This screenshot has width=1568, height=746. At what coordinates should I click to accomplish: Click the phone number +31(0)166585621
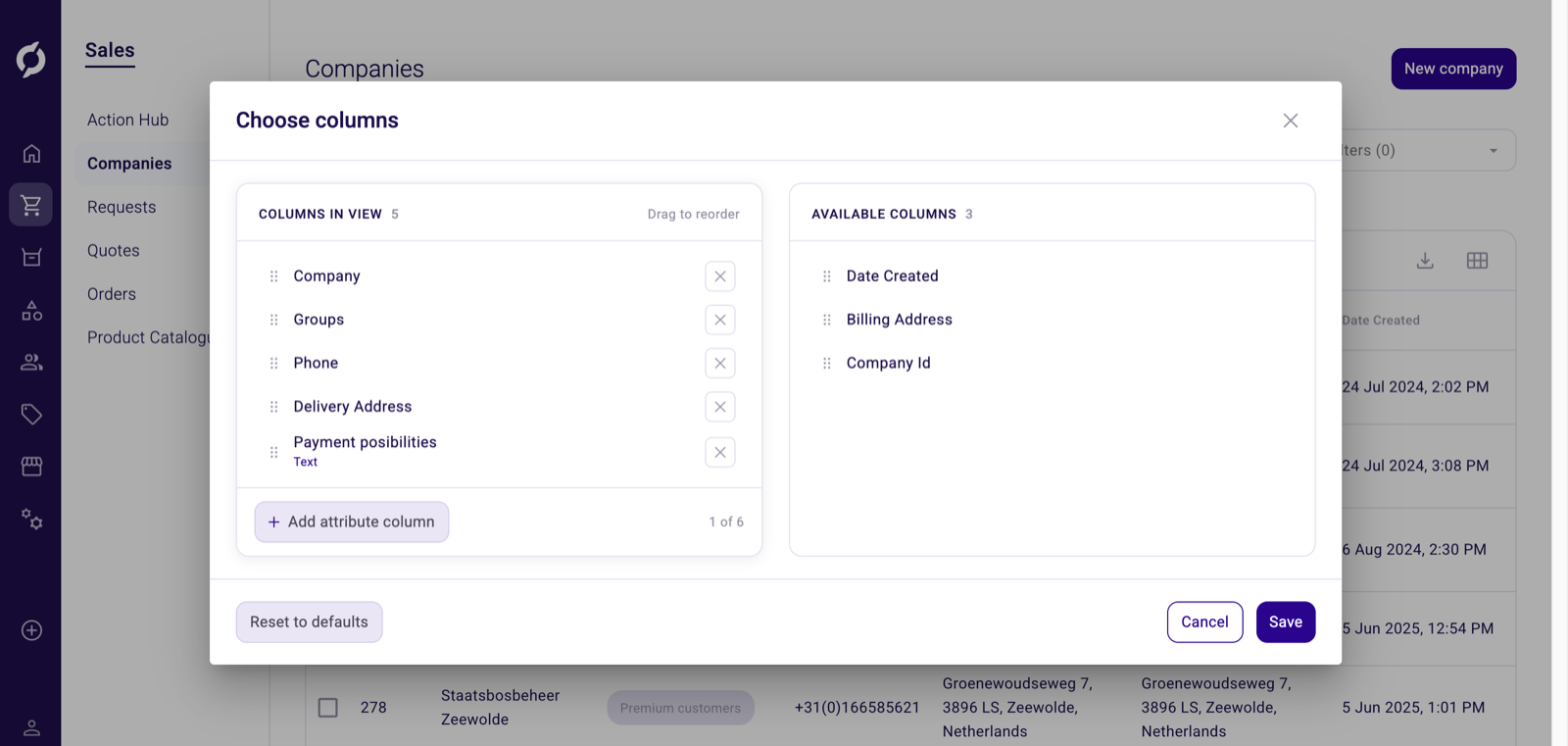click(x=857, y=708)
